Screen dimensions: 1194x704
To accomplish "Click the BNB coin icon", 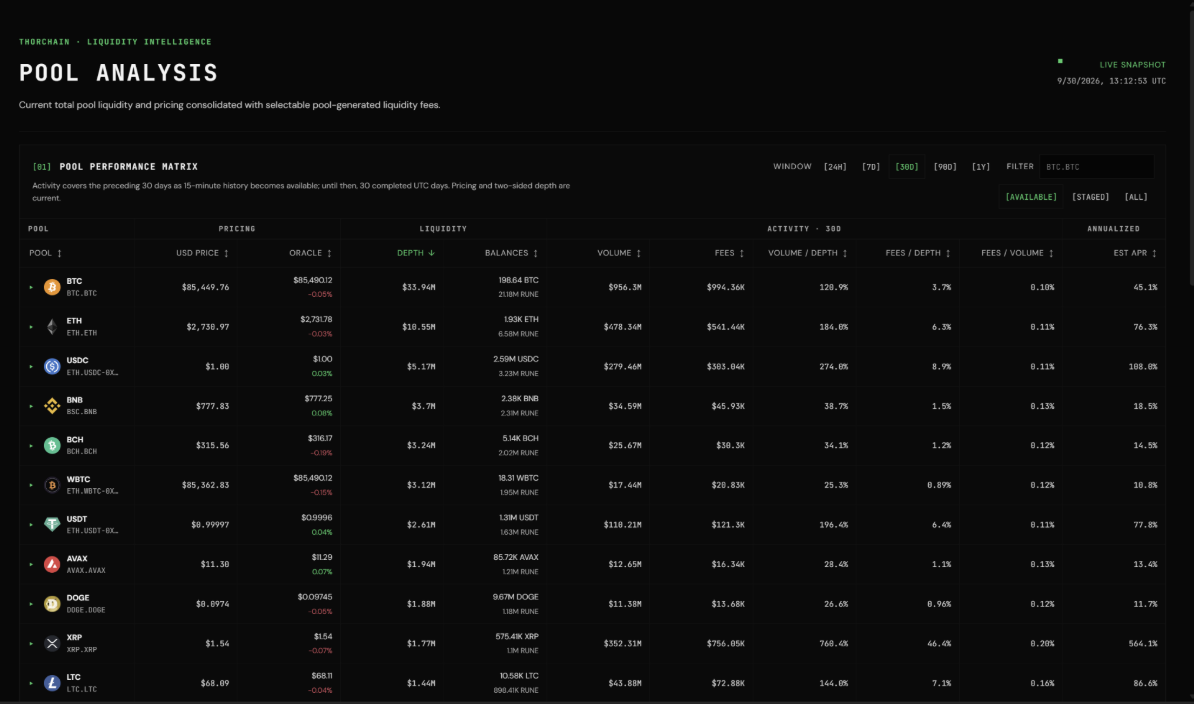I will (52, 406).
